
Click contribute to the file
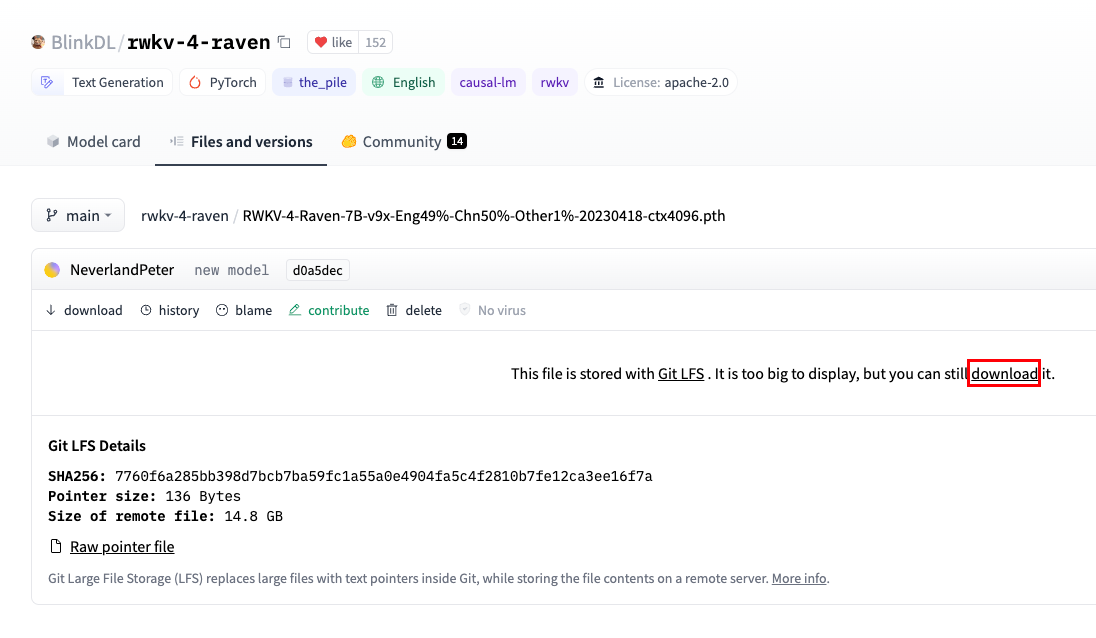point(329,310)
